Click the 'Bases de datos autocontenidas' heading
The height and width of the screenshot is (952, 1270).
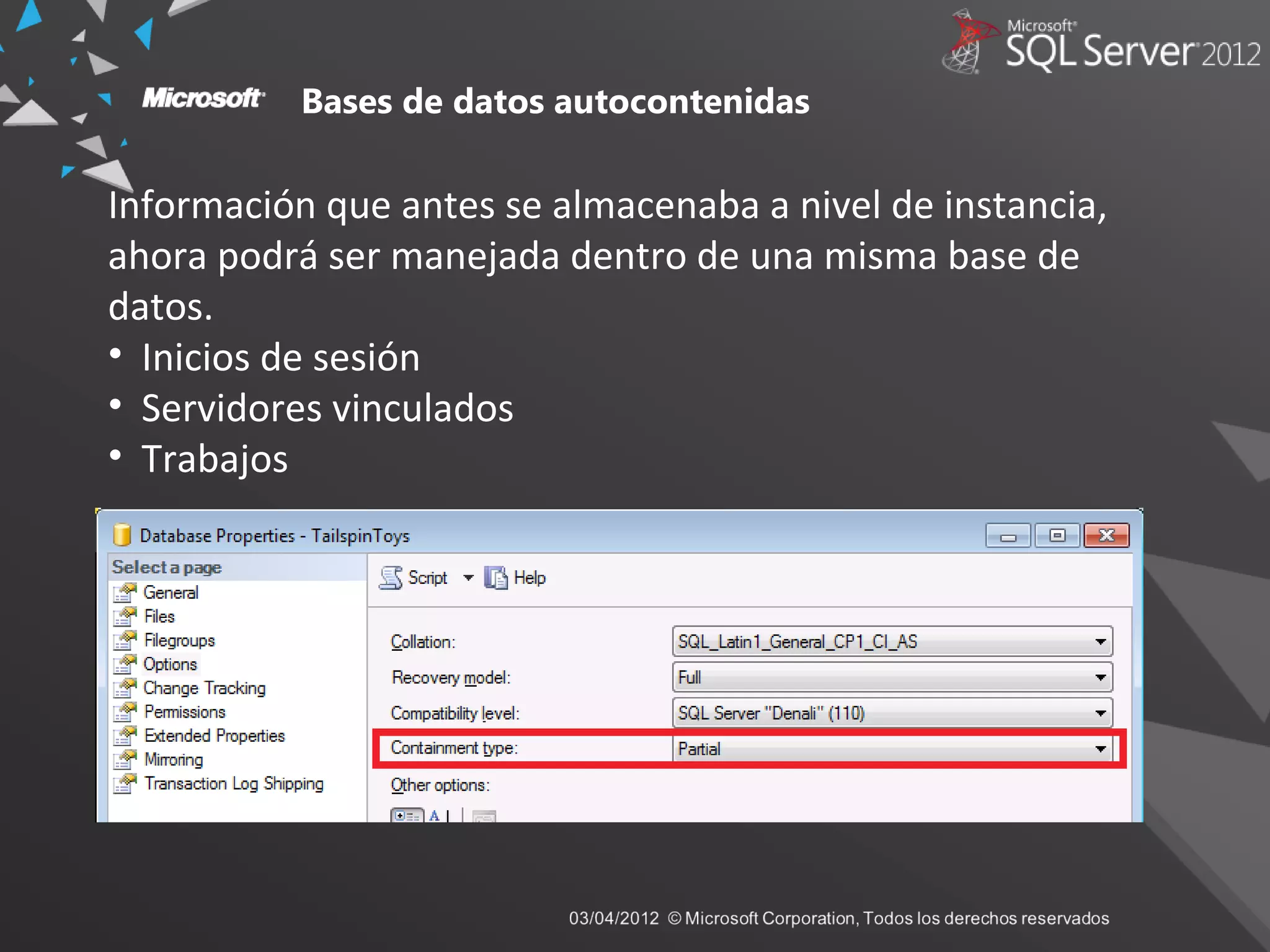[x=556, y=101]
